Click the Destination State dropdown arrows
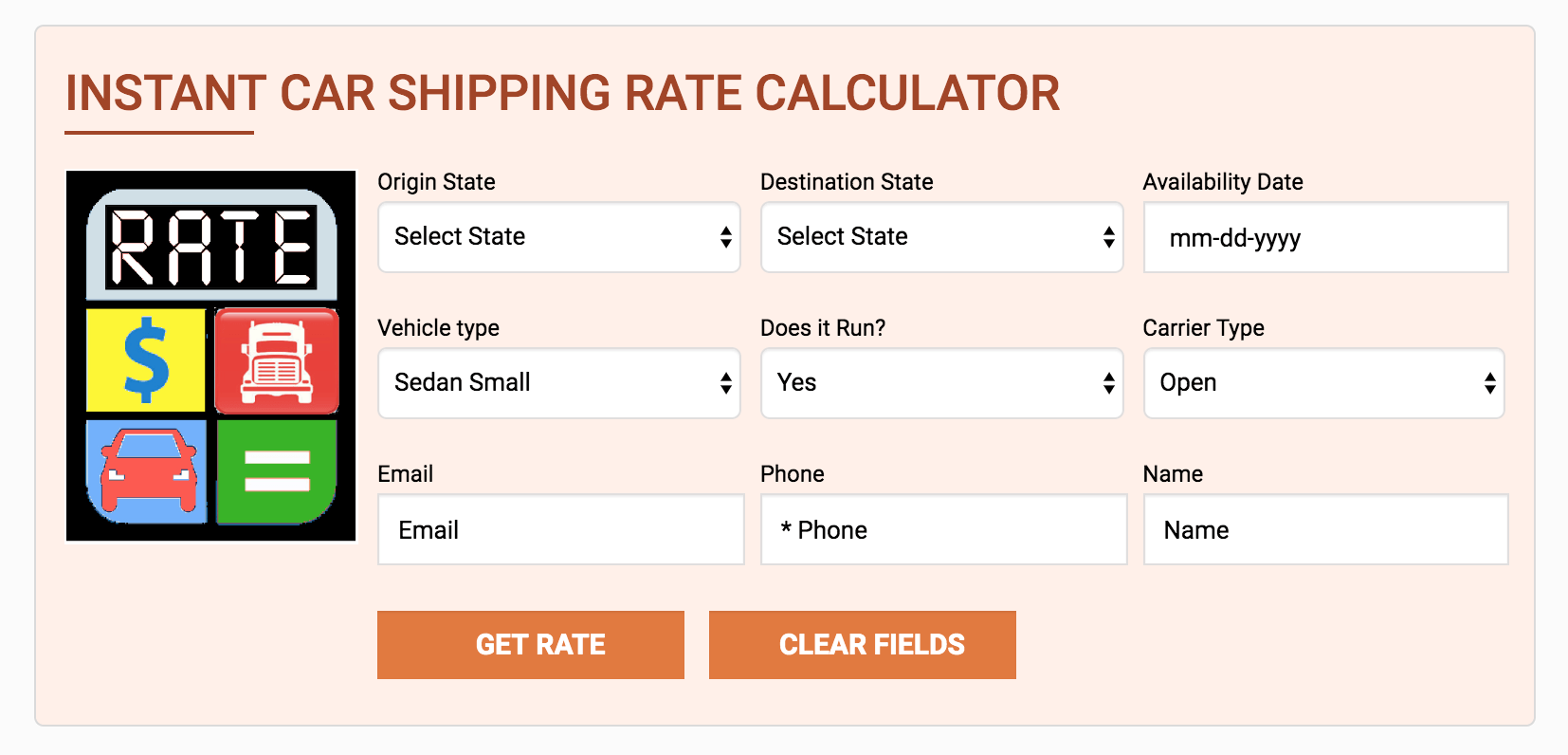 [1109, 237]
